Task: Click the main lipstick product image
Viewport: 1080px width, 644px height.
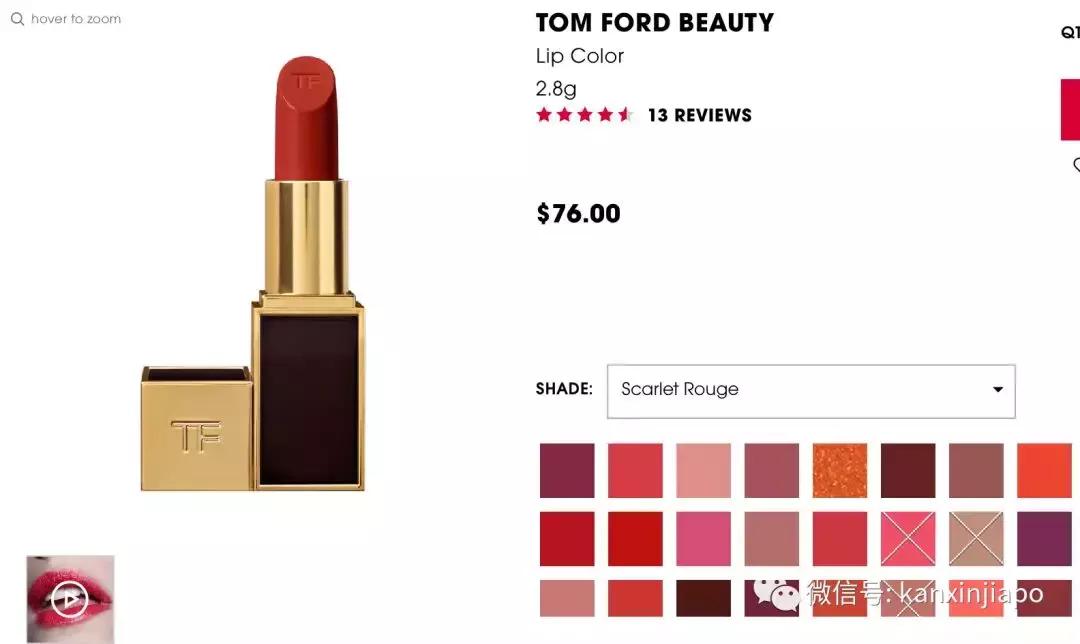Action: pyautogui.click(x=253, y=273)
